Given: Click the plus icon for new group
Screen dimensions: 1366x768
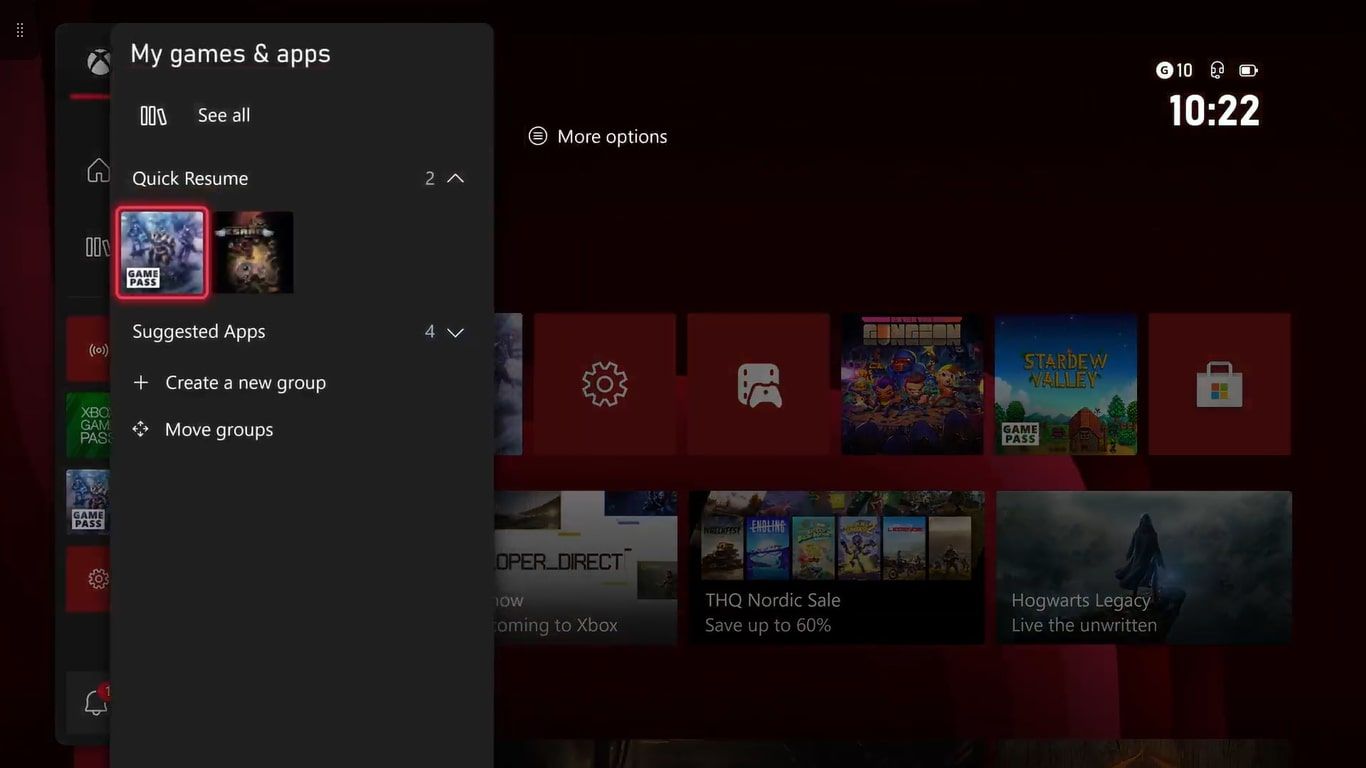Looking at the screenshot, I should tap(141, 383).
